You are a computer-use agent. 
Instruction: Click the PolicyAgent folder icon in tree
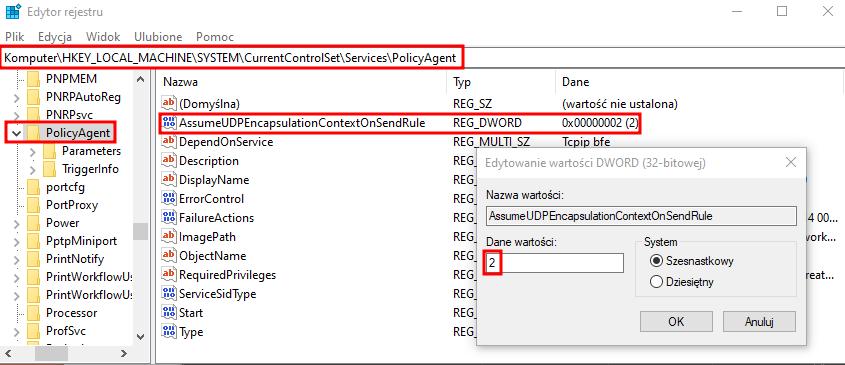(34, 133)
